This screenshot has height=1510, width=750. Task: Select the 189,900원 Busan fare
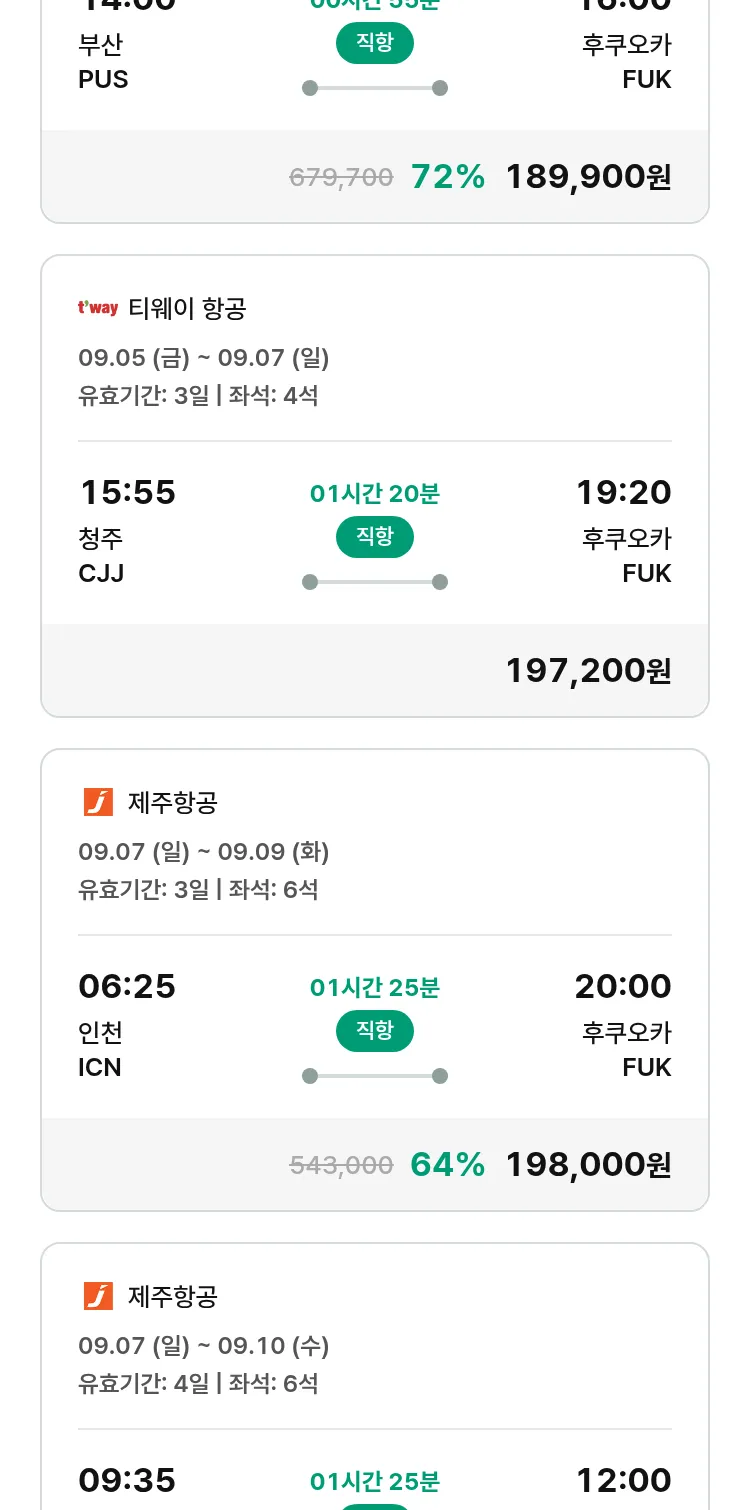point(588,177)
